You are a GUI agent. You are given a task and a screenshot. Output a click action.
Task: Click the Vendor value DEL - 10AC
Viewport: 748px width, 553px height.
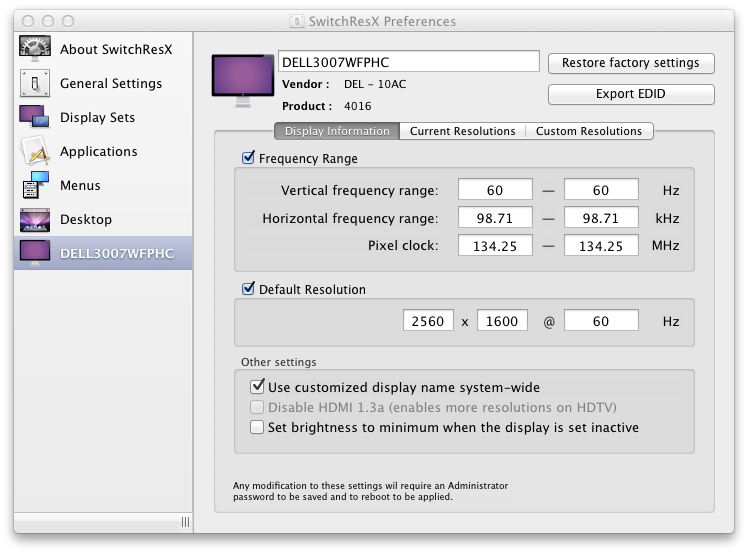click(375, 84)
